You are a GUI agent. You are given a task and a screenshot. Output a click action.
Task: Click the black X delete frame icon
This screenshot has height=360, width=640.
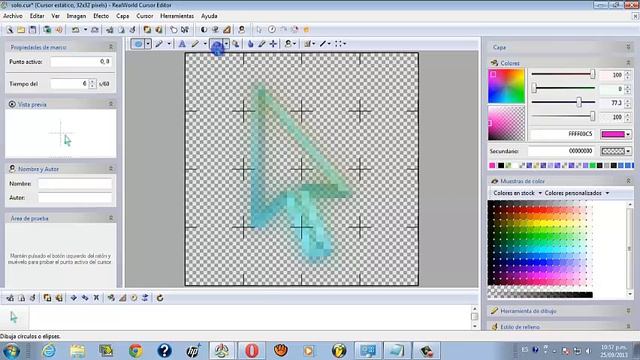pyautogui.click(x=96, y=298)
